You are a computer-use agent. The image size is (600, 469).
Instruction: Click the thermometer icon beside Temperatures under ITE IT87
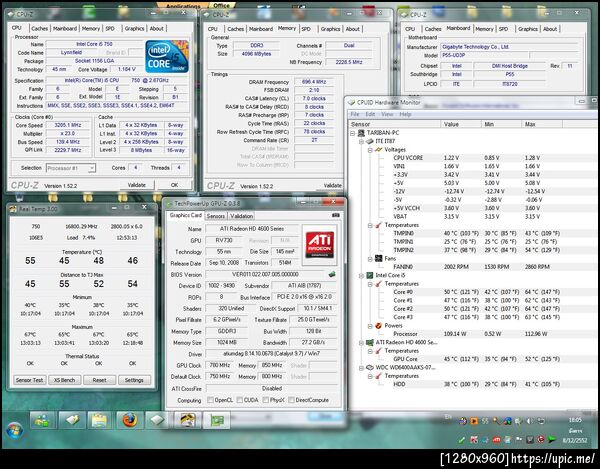coord(378,225)
